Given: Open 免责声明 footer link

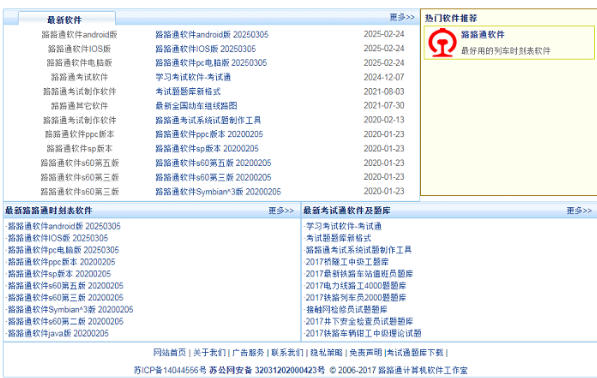Looking at the screenshot, I should pos(366,352).
